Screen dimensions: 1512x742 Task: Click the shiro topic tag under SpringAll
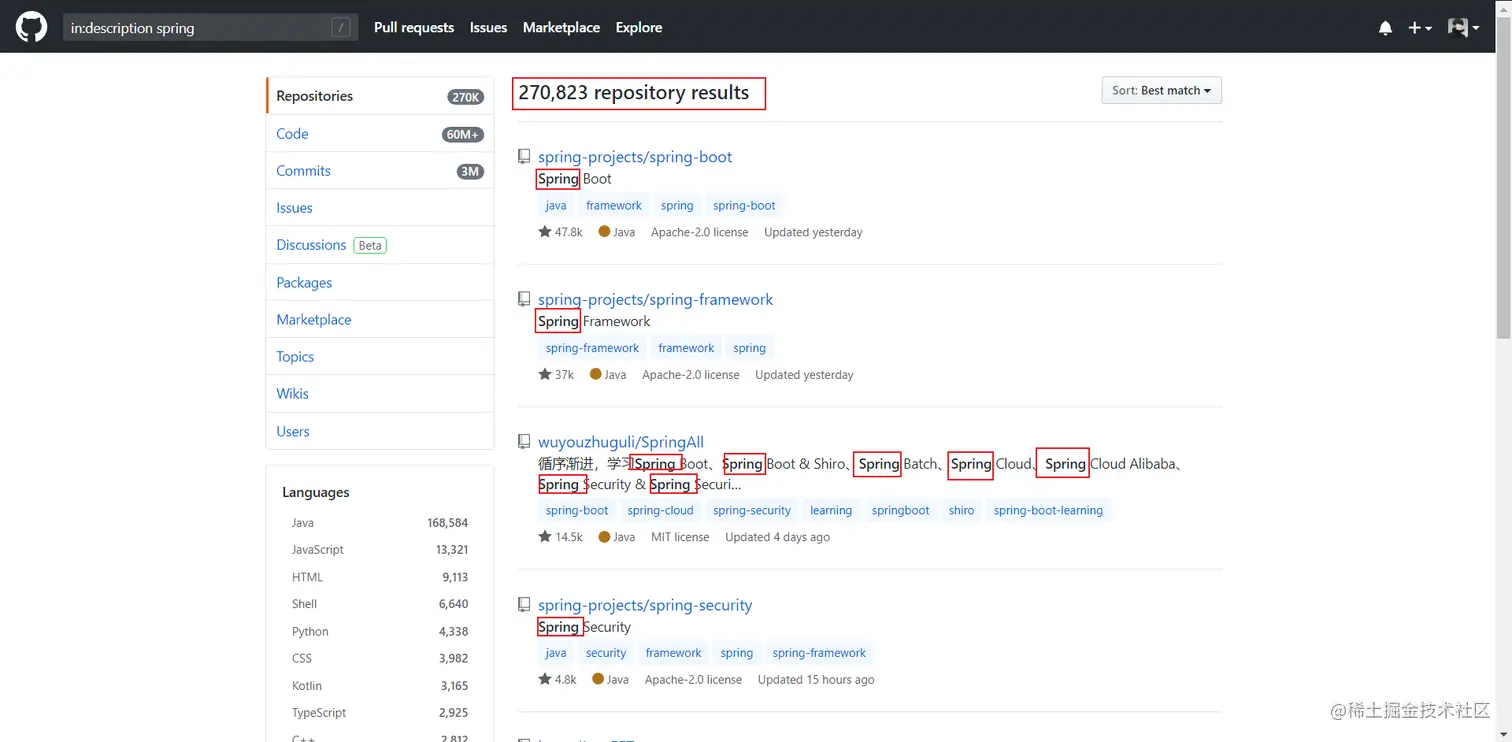(x=962, y=510)
